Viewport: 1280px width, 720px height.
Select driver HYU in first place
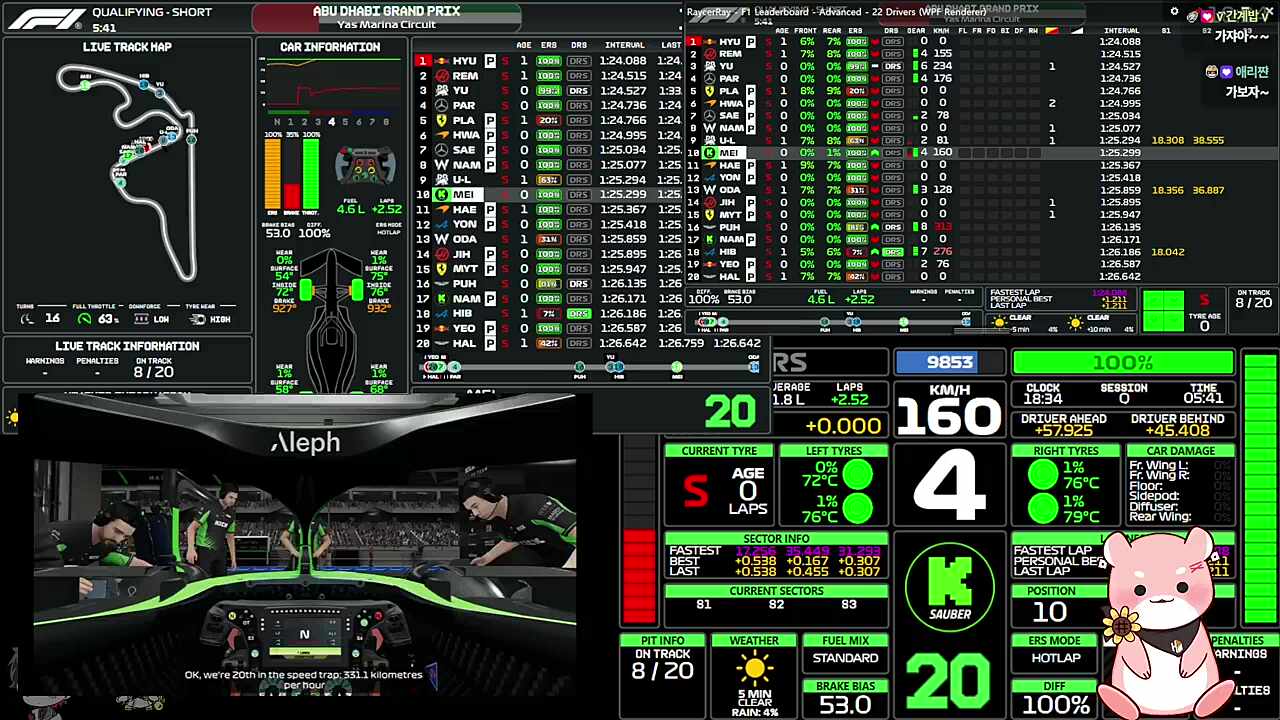tap(463, 61)
